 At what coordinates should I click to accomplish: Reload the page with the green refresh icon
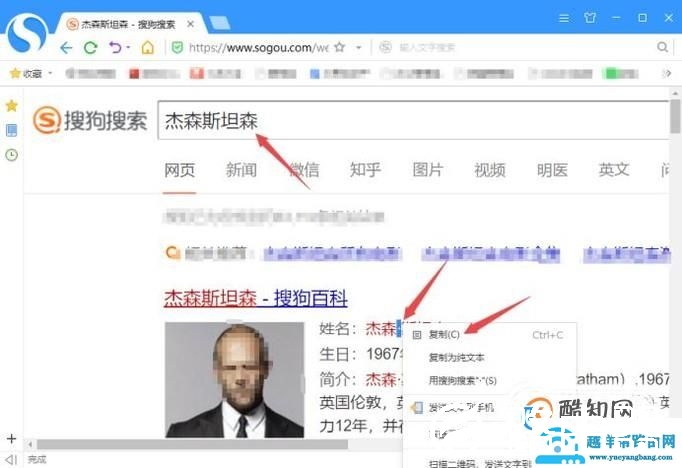click(x=90, y=47)
